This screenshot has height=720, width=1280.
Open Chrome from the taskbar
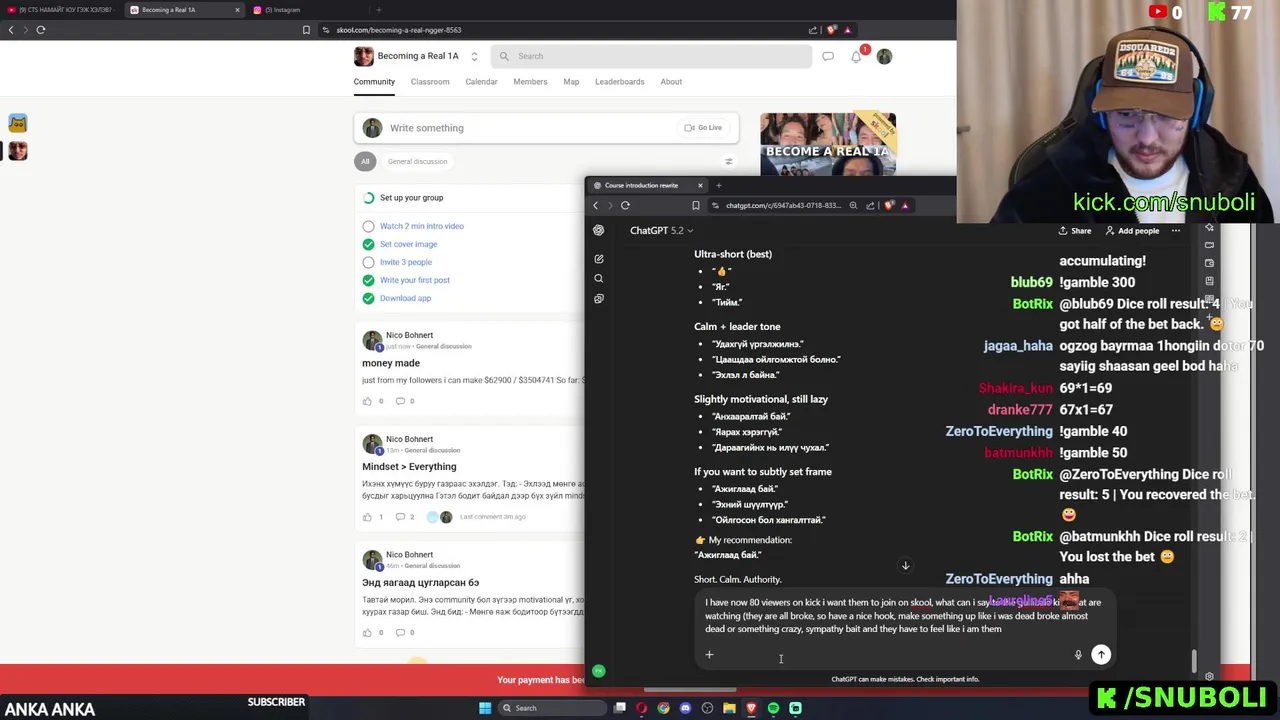663,708
